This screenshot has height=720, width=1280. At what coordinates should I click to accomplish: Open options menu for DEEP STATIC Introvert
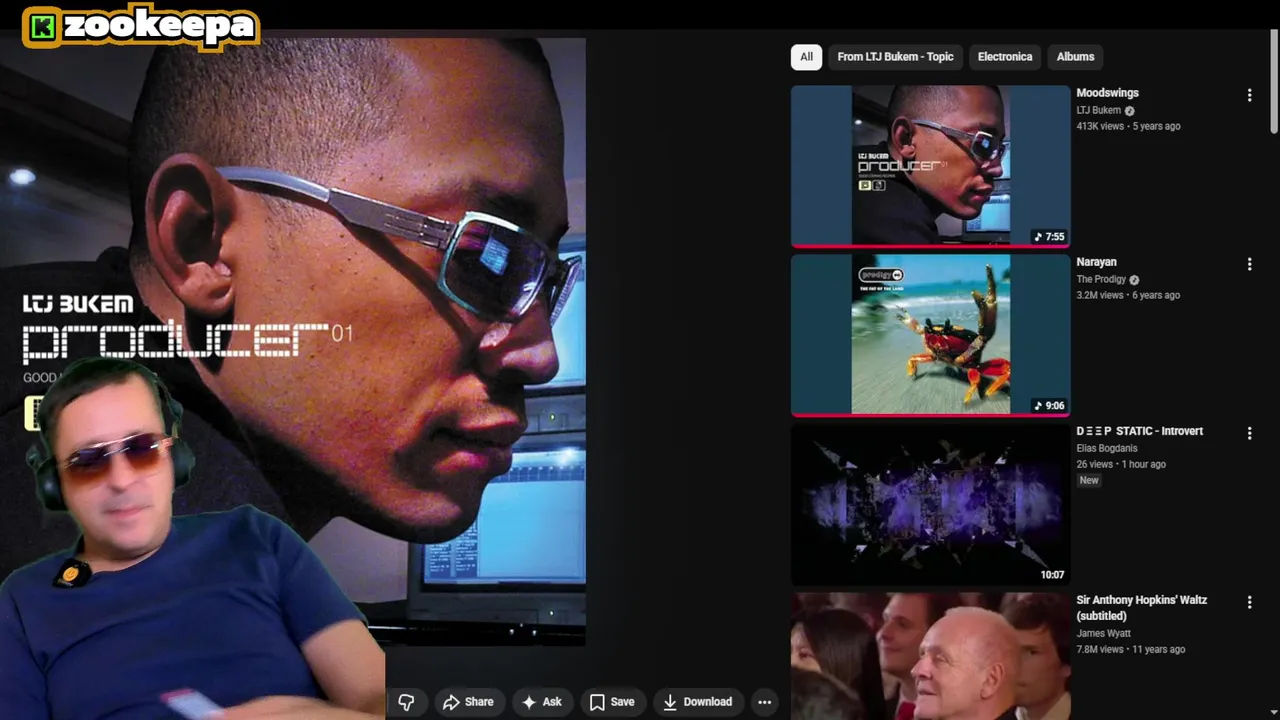pyautogui.click(x=1249, y=433)
